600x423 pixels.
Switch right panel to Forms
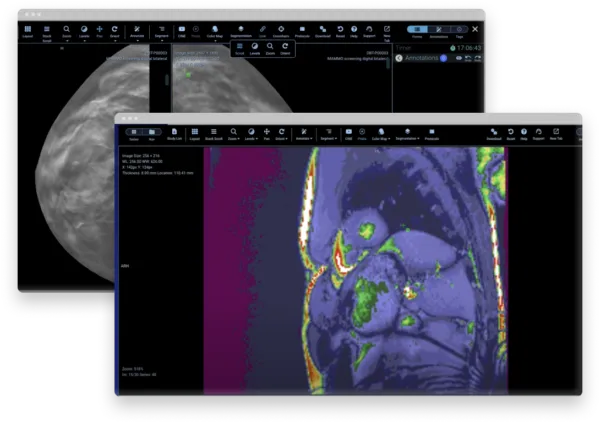point(417,29)
